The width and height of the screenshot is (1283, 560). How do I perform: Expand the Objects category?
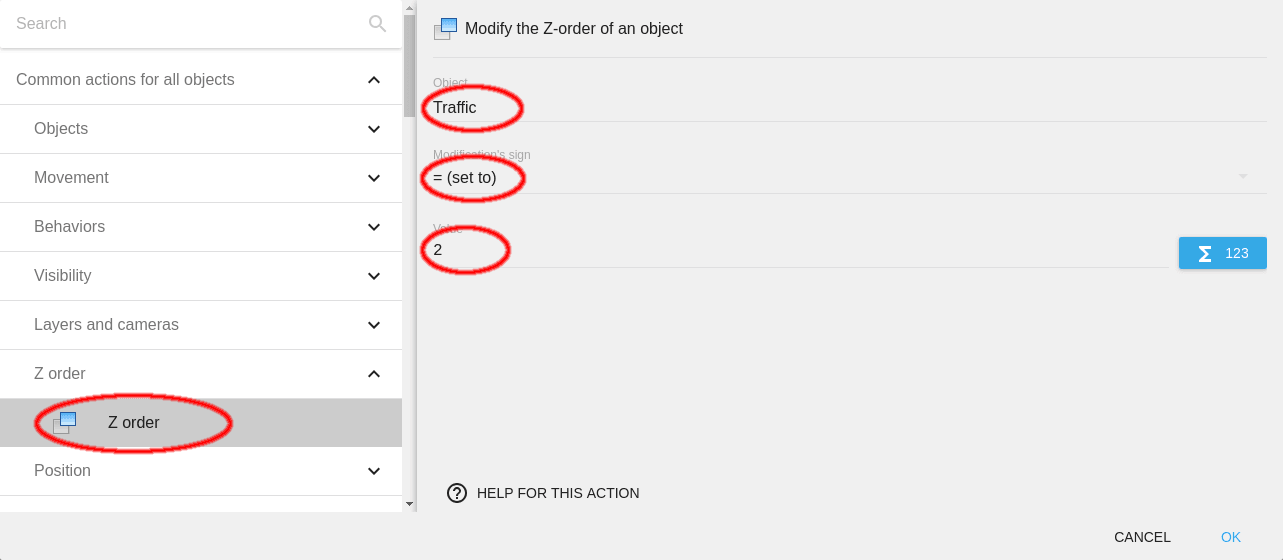click(374, 129)
